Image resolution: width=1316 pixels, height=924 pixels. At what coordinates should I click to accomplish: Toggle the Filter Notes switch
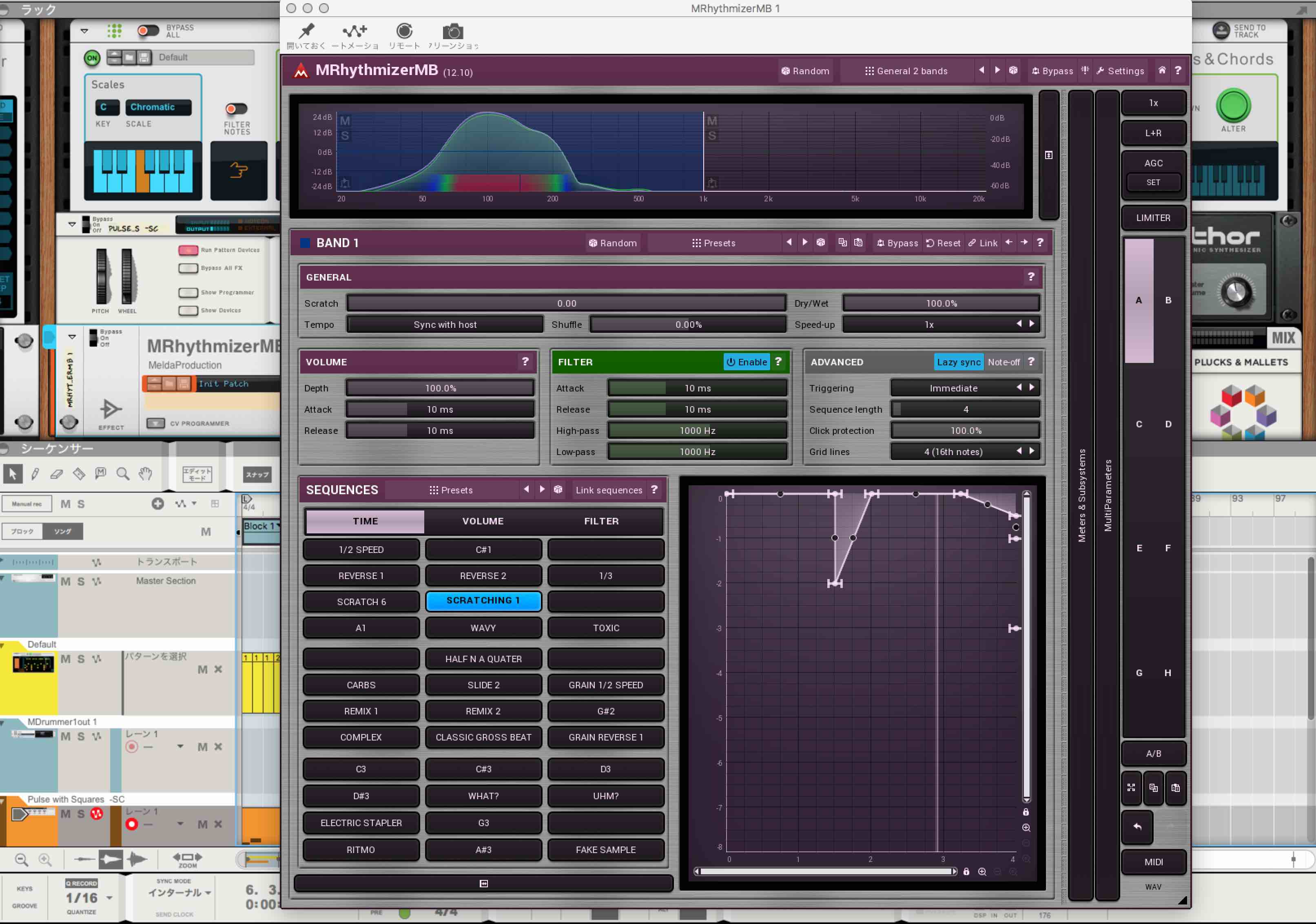[236, 109]
